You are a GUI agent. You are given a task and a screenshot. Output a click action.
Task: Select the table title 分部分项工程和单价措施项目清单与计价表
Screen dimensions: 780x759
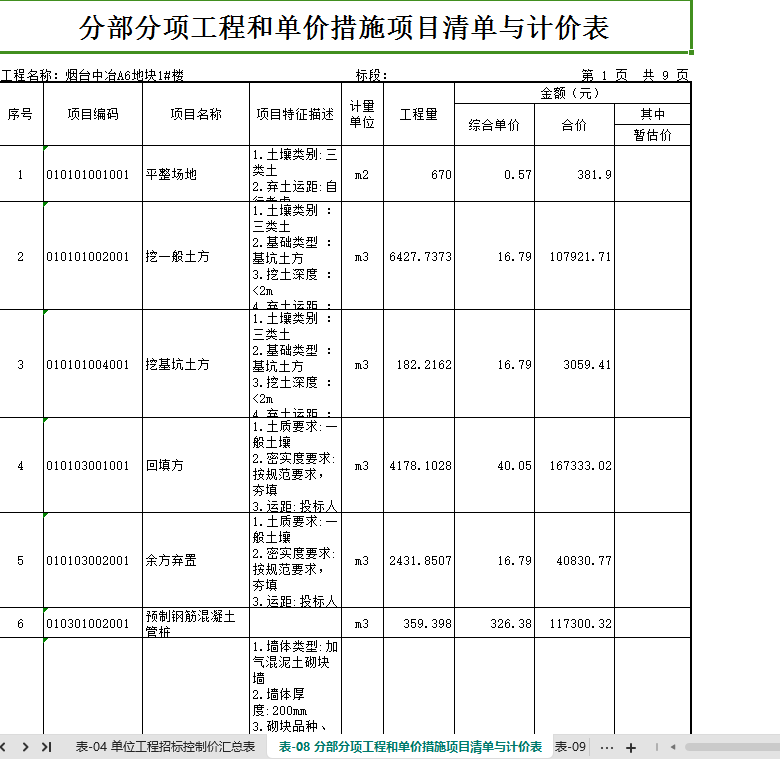[344, 27]
